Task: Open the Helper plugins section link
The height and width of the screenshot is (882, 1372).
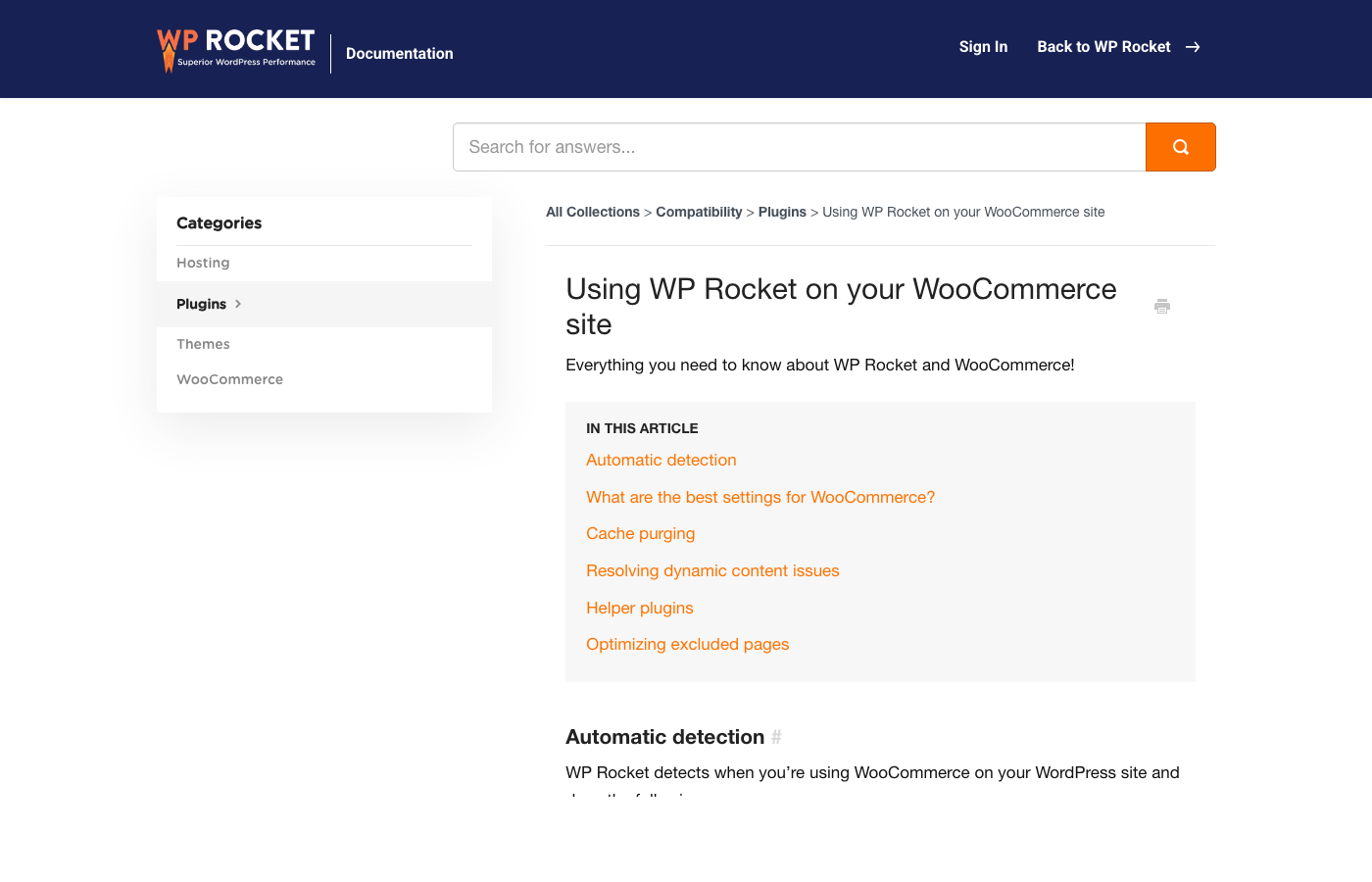Action: (x=639, y=608)
